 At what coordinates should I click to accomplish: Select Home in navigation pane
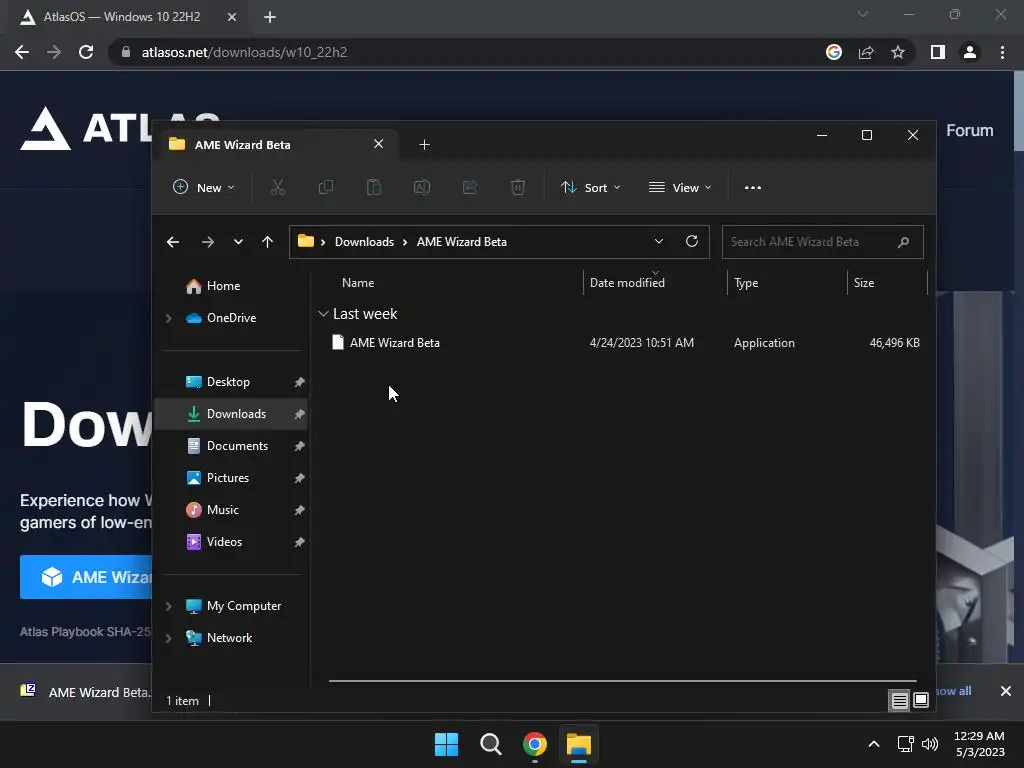pos(232,286)
